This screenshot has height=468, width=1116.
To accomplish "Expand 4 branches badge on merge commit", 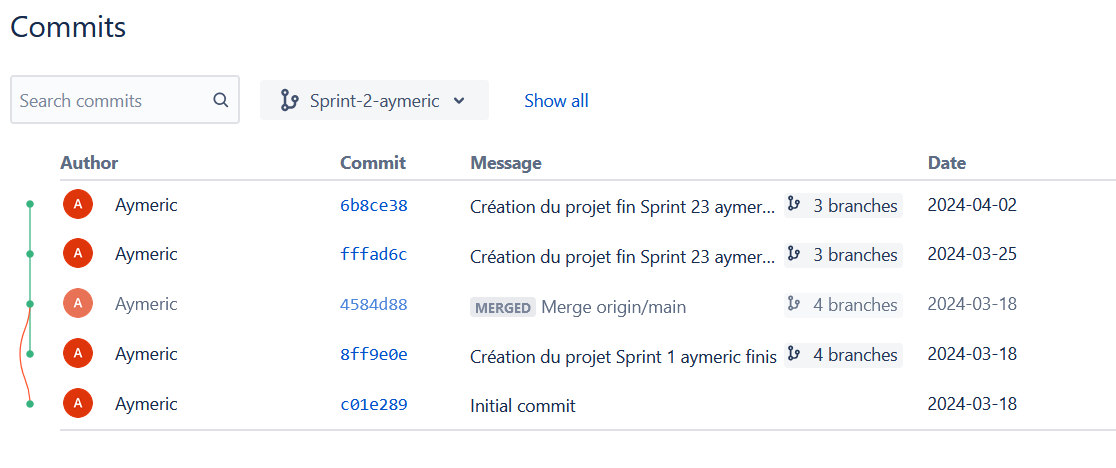I will coord(843,305).
